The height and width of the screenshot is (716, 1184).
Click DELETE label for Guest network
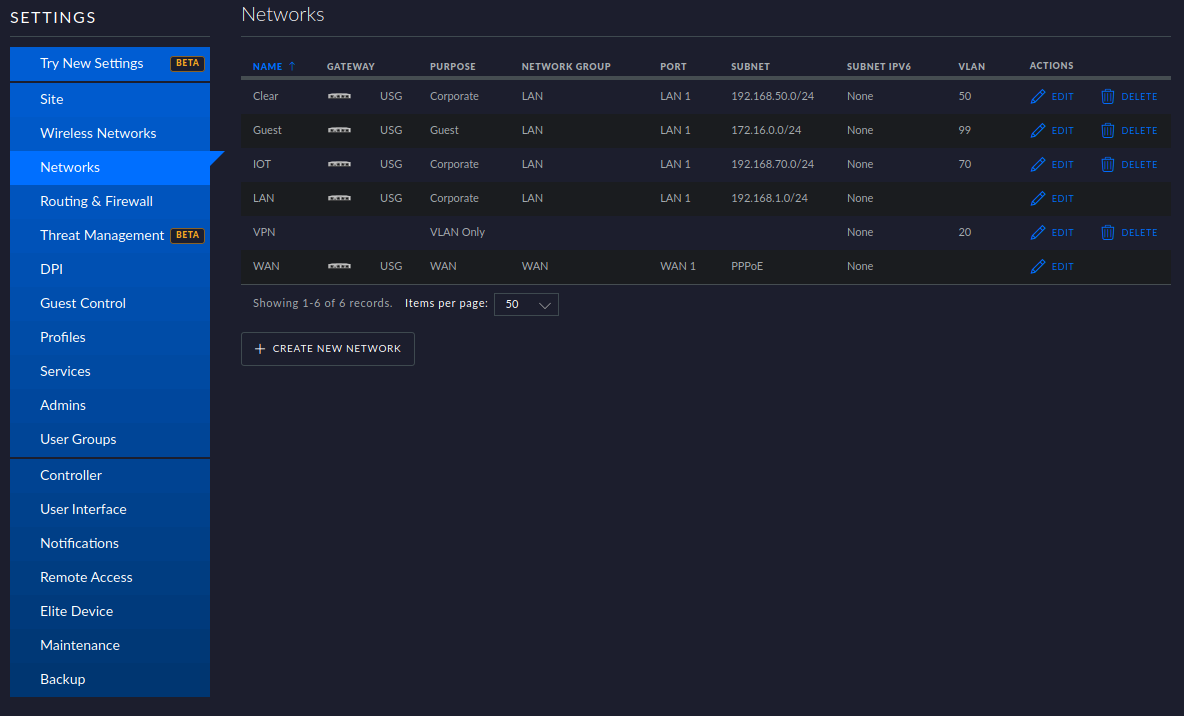click(1139, 131)
